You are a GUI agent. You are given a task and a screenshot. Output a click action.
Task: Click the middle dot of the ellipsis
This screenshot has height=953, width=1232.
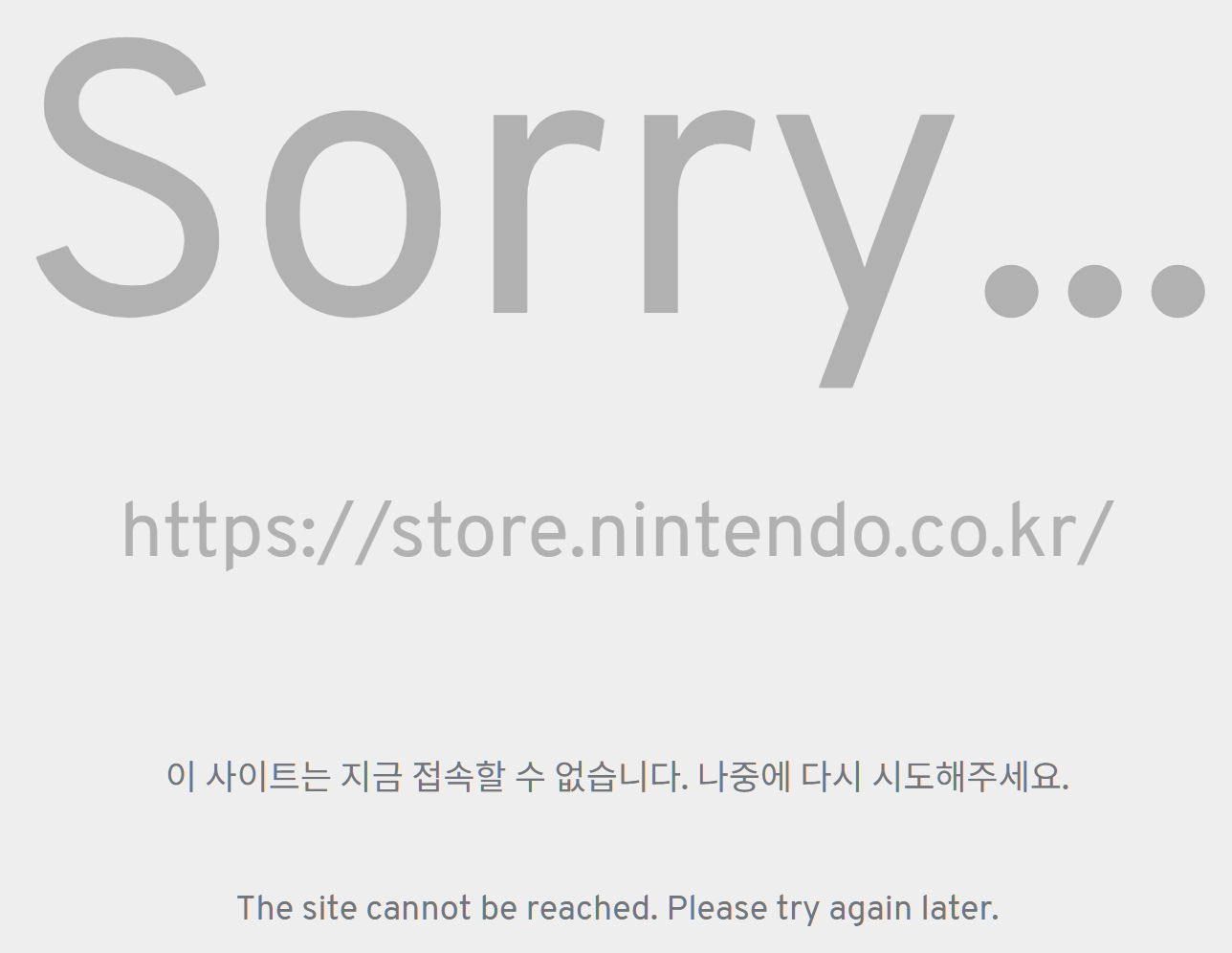point(1094,291)
